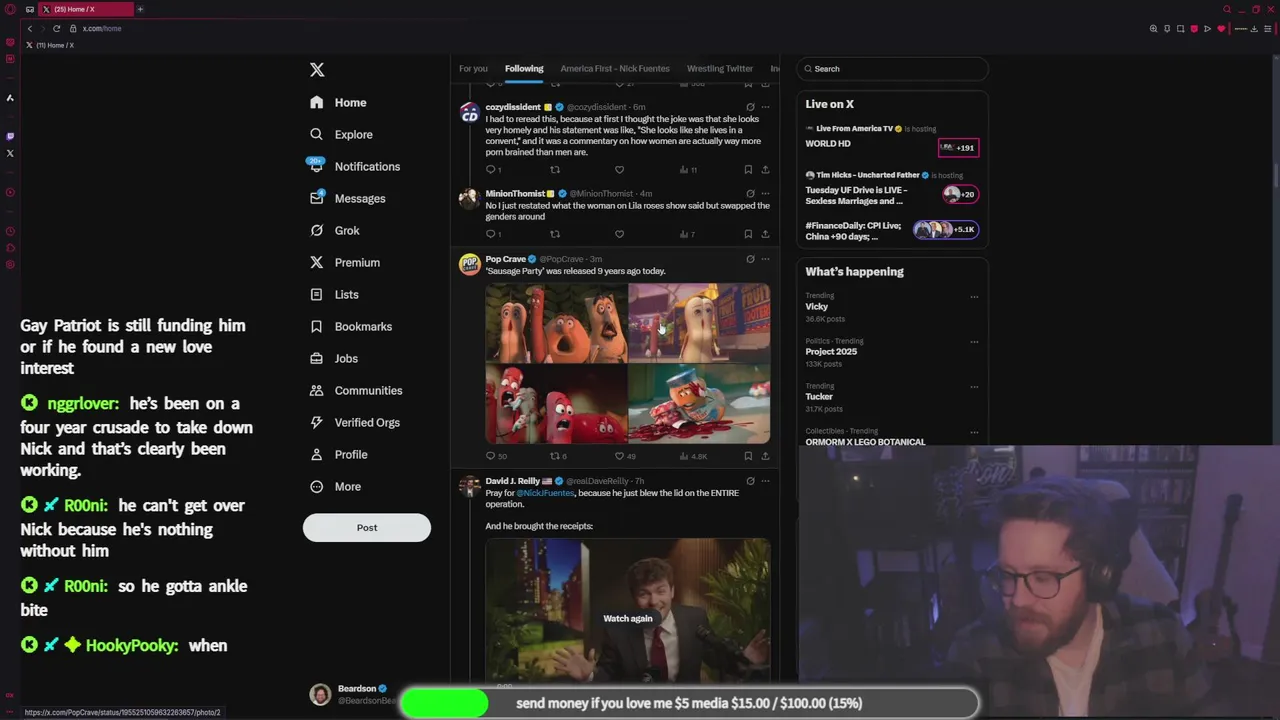Bookmark the Pop Crave post
This screenshot has width=1280, height=720.
748,456
